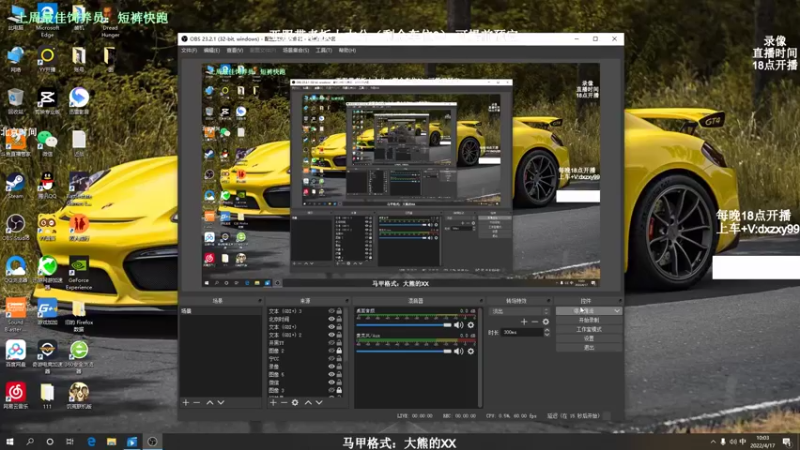Remove selected source with minus icon
This screenshot has height=450, width=800.
click(284, 403)
